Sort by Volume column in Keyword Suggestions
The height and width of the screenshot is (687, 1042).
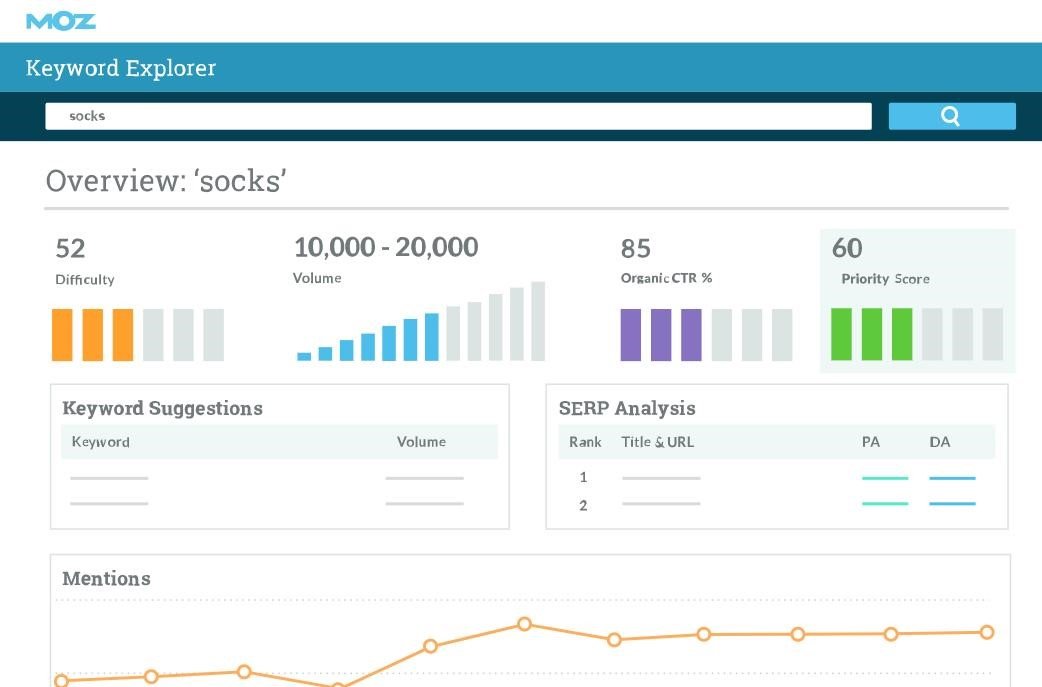tap(421, 442)
